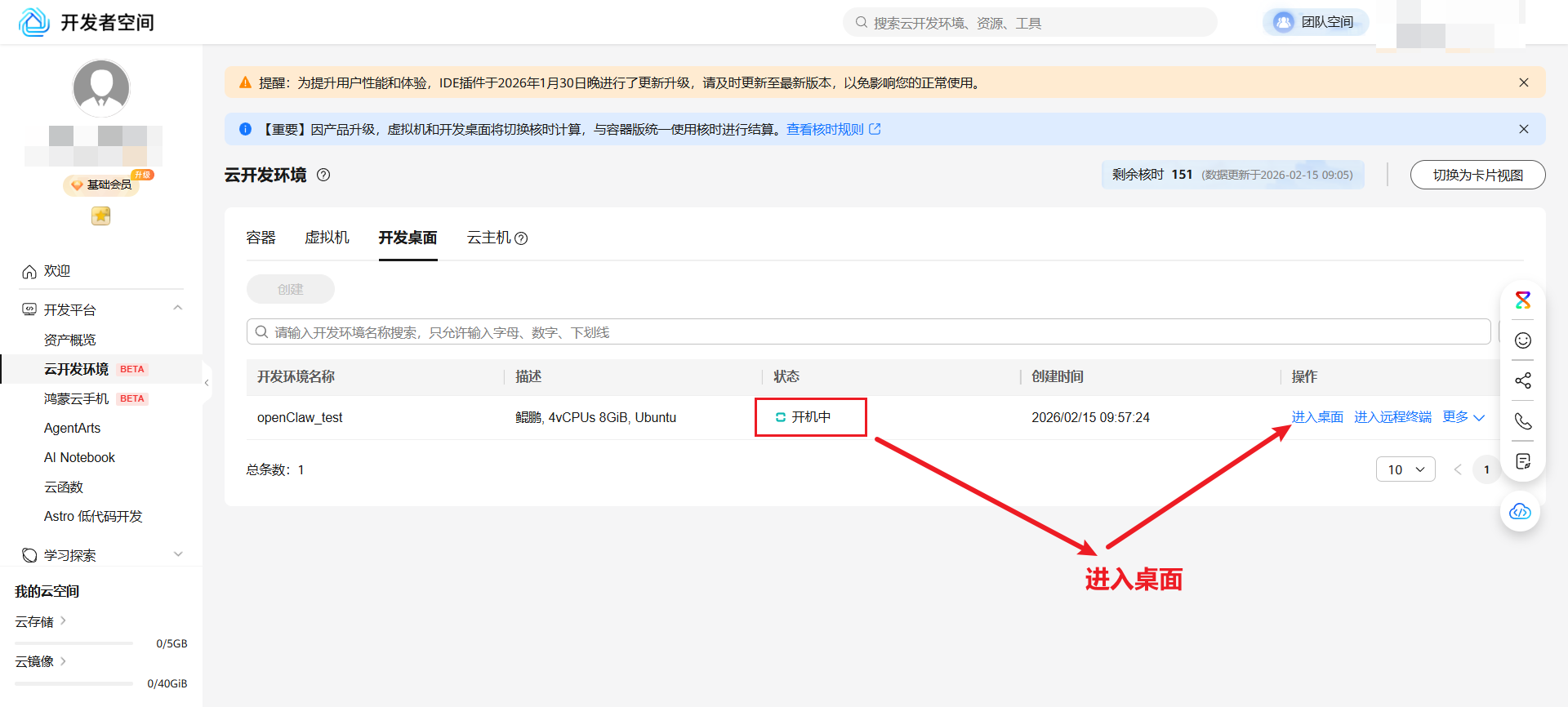Click the previous page arrow
This screenshot has height=707, width=1568.
1458,469
